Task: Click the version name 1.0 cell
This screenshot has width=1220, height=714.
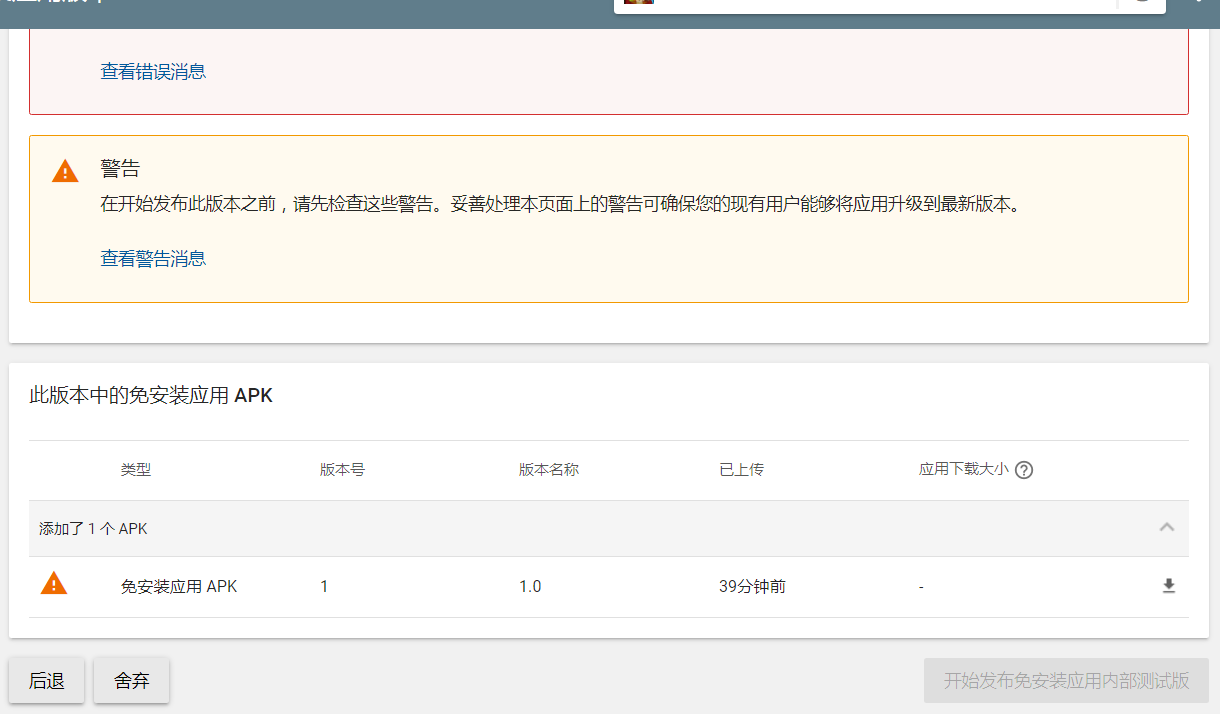Action: pyautogui.click(x=530, y=587)
